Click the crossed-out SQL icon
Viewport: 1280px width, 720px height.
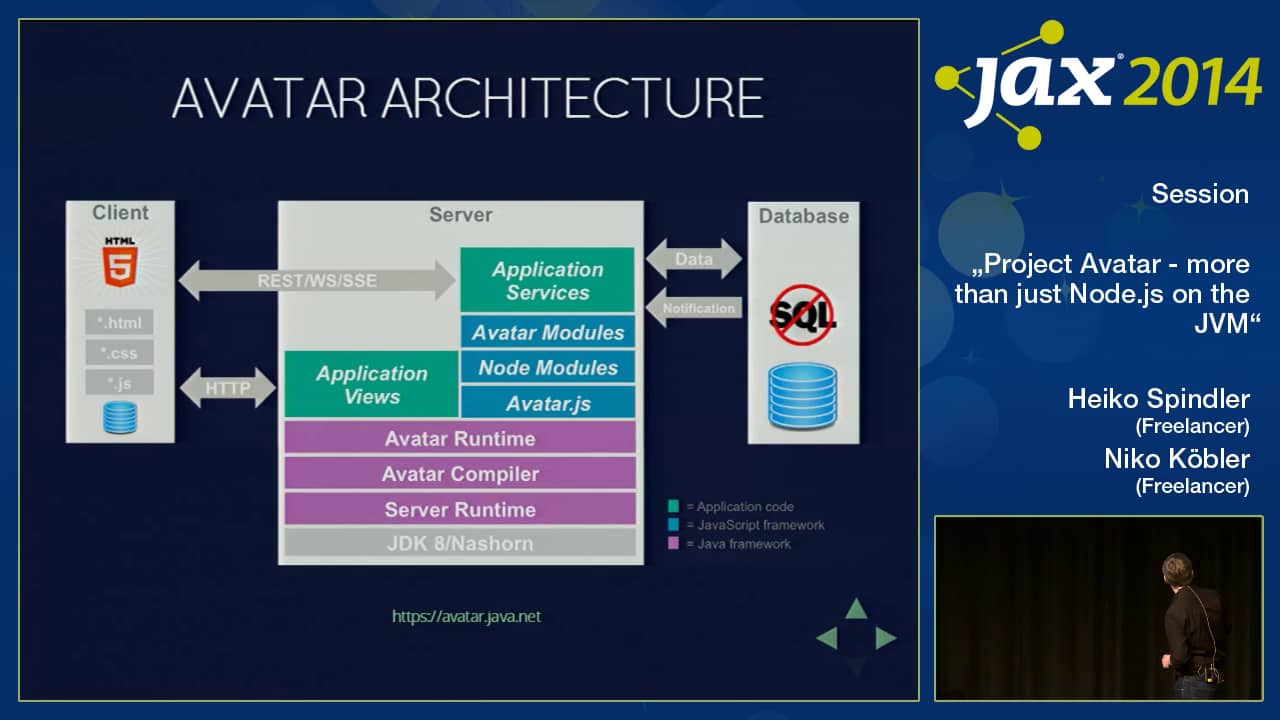point(802,315)
